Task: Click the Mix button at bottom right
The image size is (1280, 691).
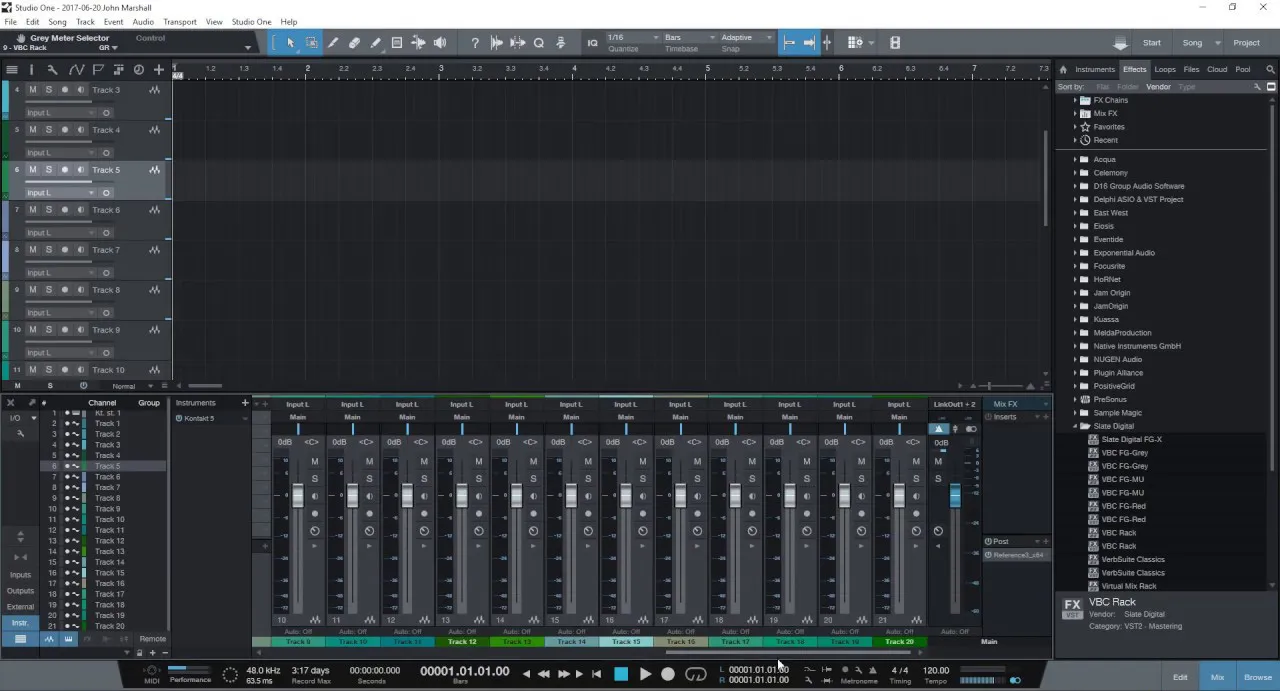Action: click(1217, 677)
